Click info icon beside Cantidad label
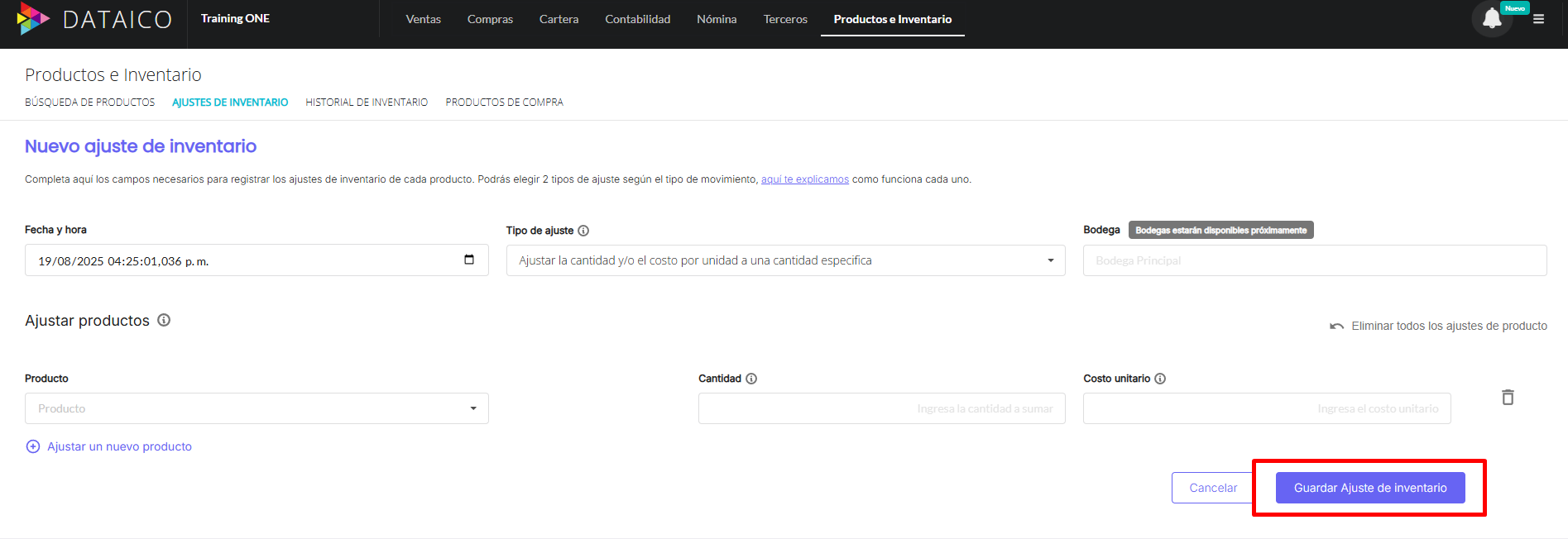This screenshot has width=1568, height=539. (x=751, y=379)
